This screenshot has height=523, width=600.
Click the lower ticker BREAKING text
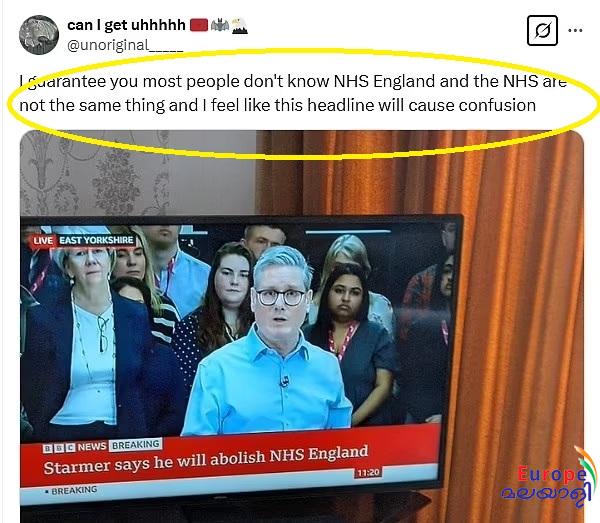click(x=71, y=490)
